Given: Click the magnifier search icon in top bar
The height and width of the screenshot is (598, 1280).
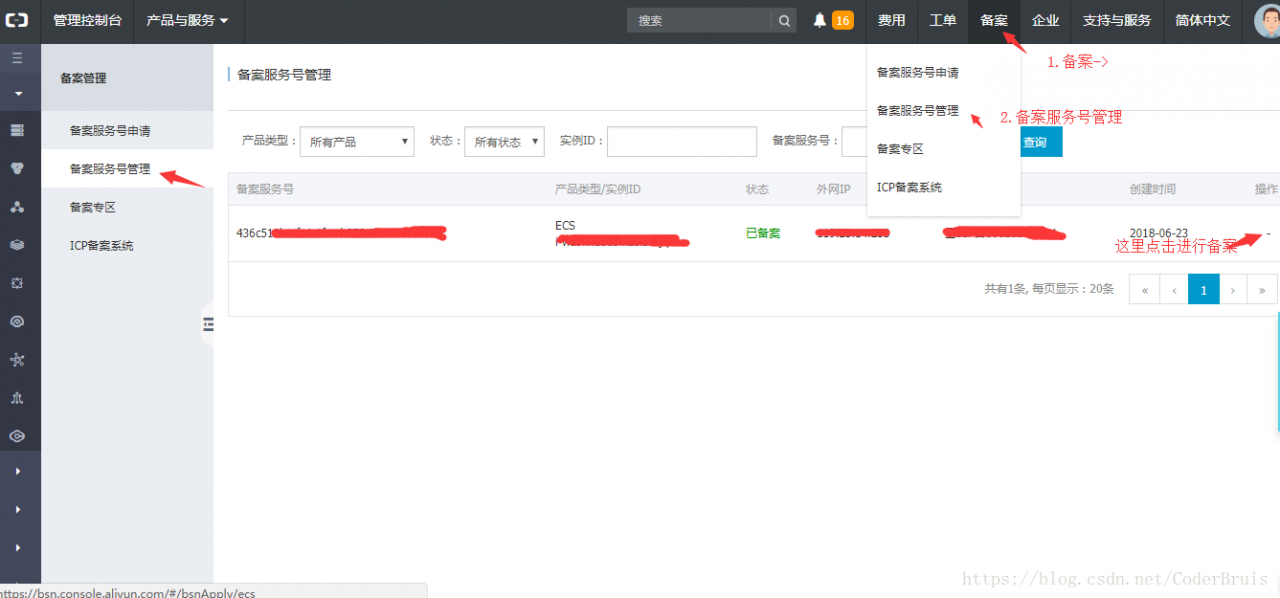Looking at the screenshot, I should (x=784, y=20).
